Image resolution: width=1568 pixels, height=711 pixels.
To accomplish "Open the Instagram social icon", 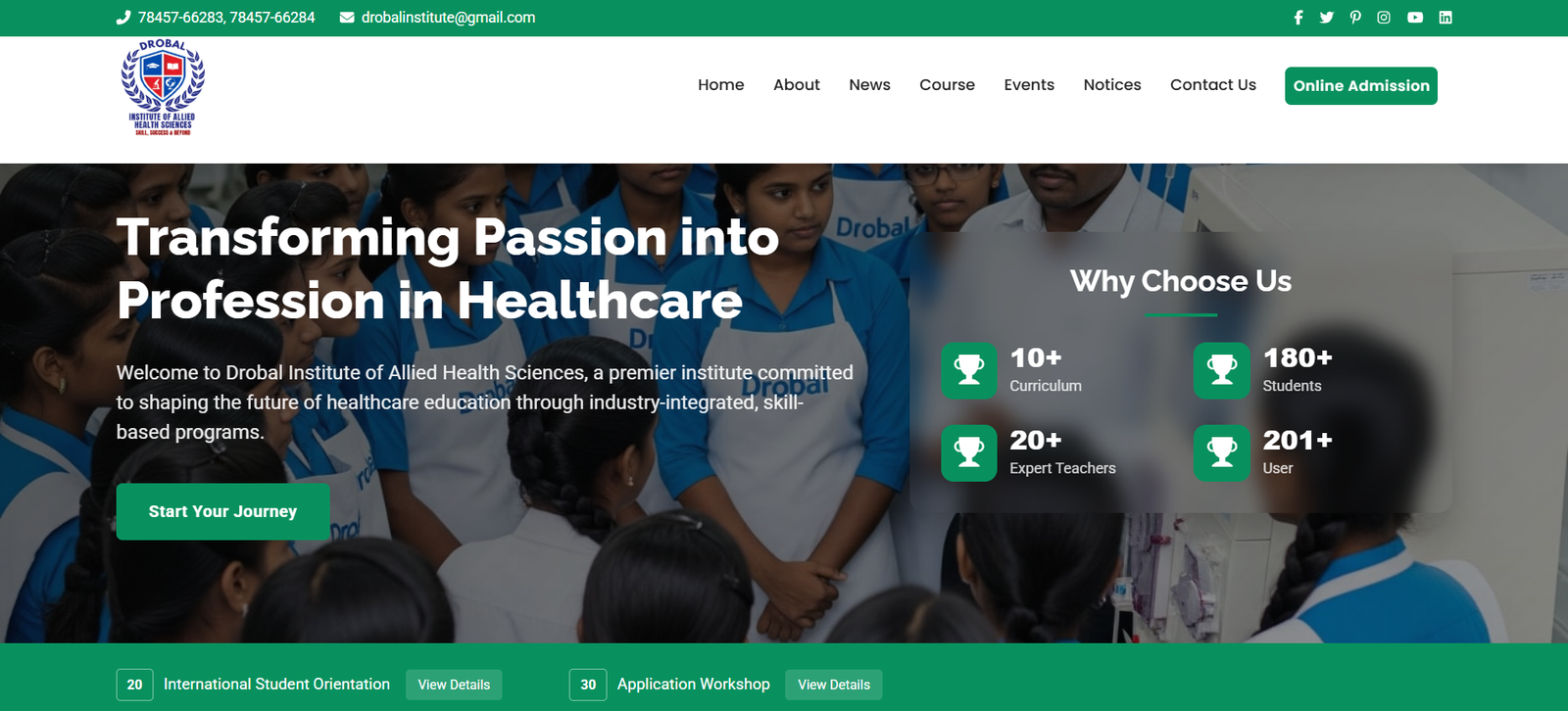I will pyautogui.click(x=1384, y=18).
